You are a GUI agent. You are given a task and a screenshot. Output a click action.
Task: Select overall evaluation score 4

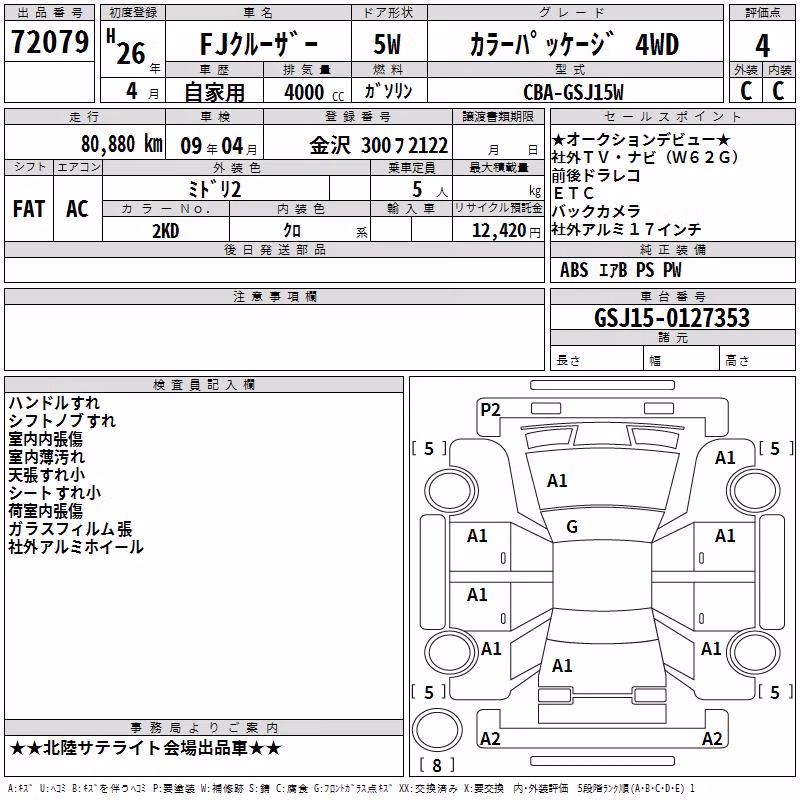pyautogui.click(x=762, y=46)
